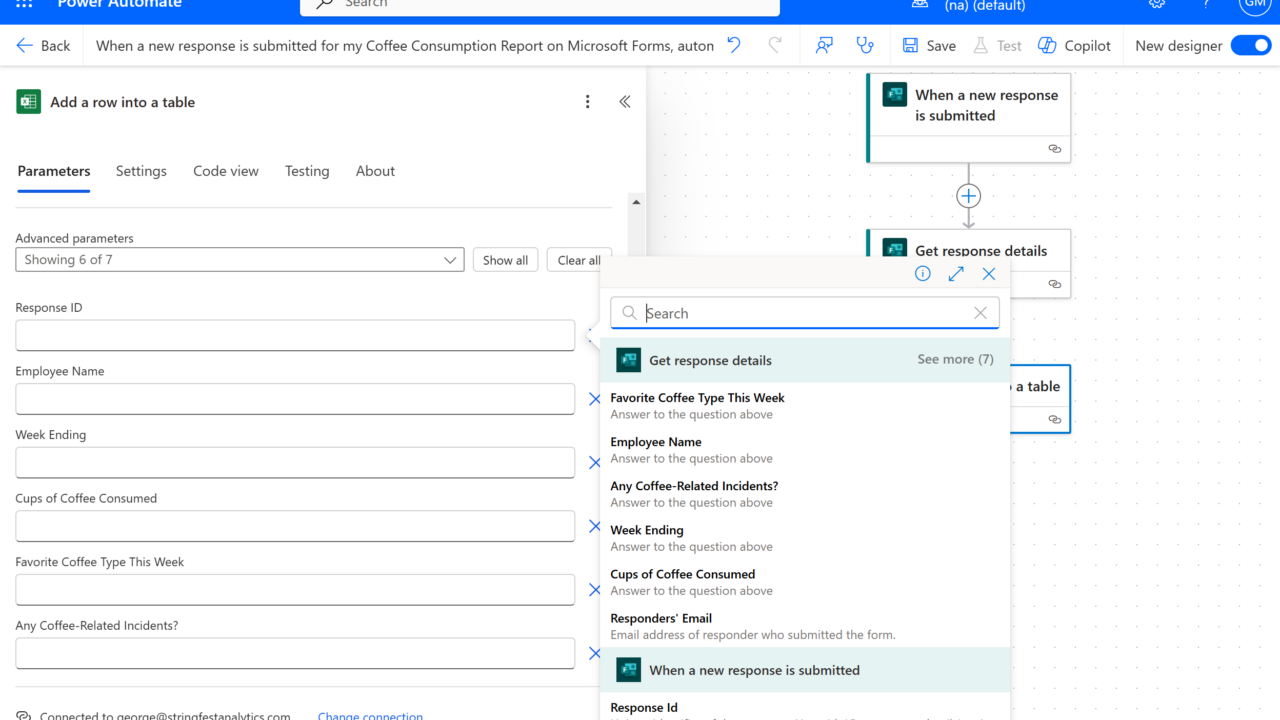The height and width of the screenshot is (720, 1280).
Task: Open the three-dot more options menu
Action: [x=588, y=102]
